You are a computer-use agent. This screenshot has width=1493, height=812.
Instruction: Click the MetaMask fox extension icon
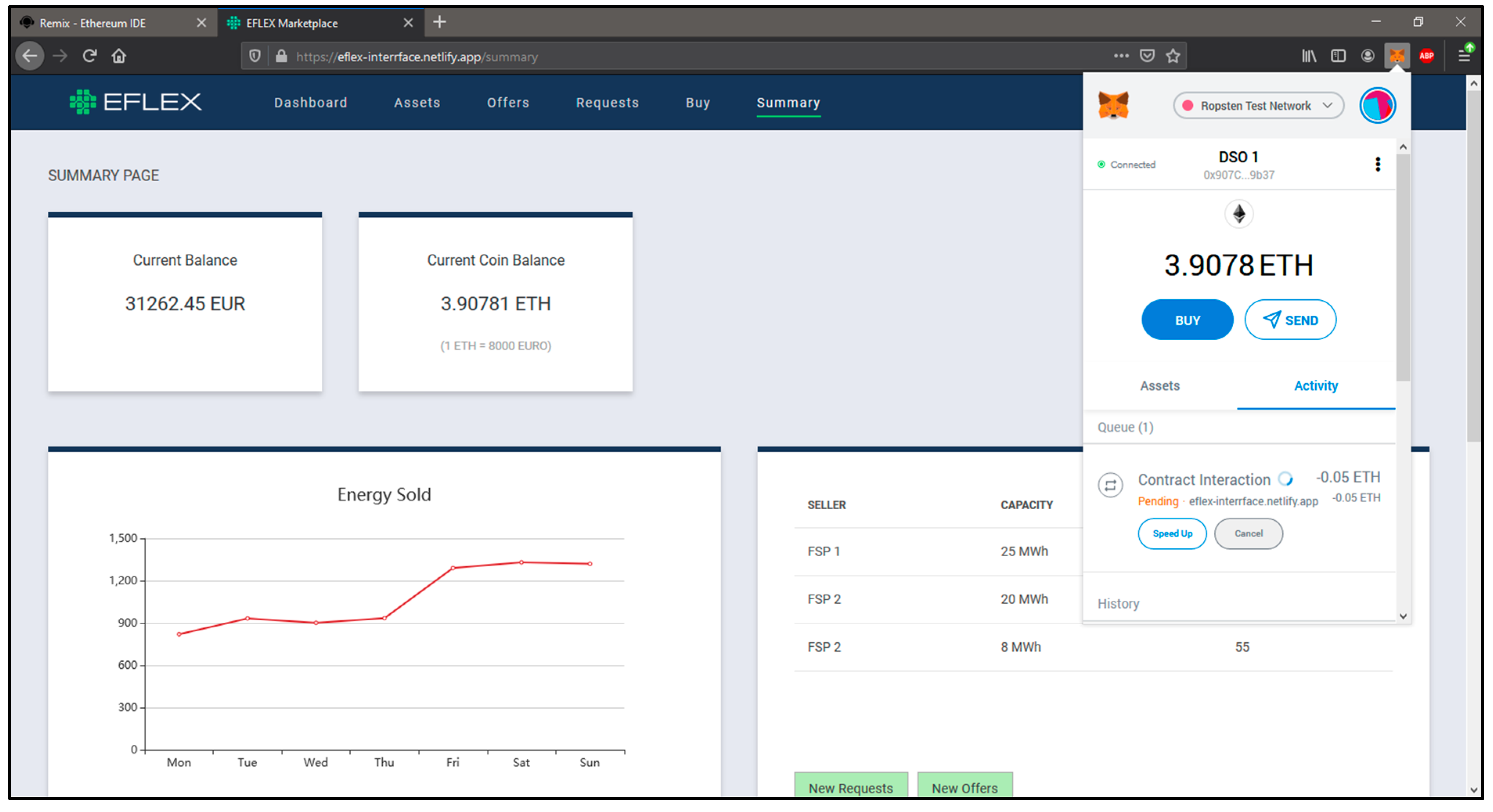tap(1397, 56)
